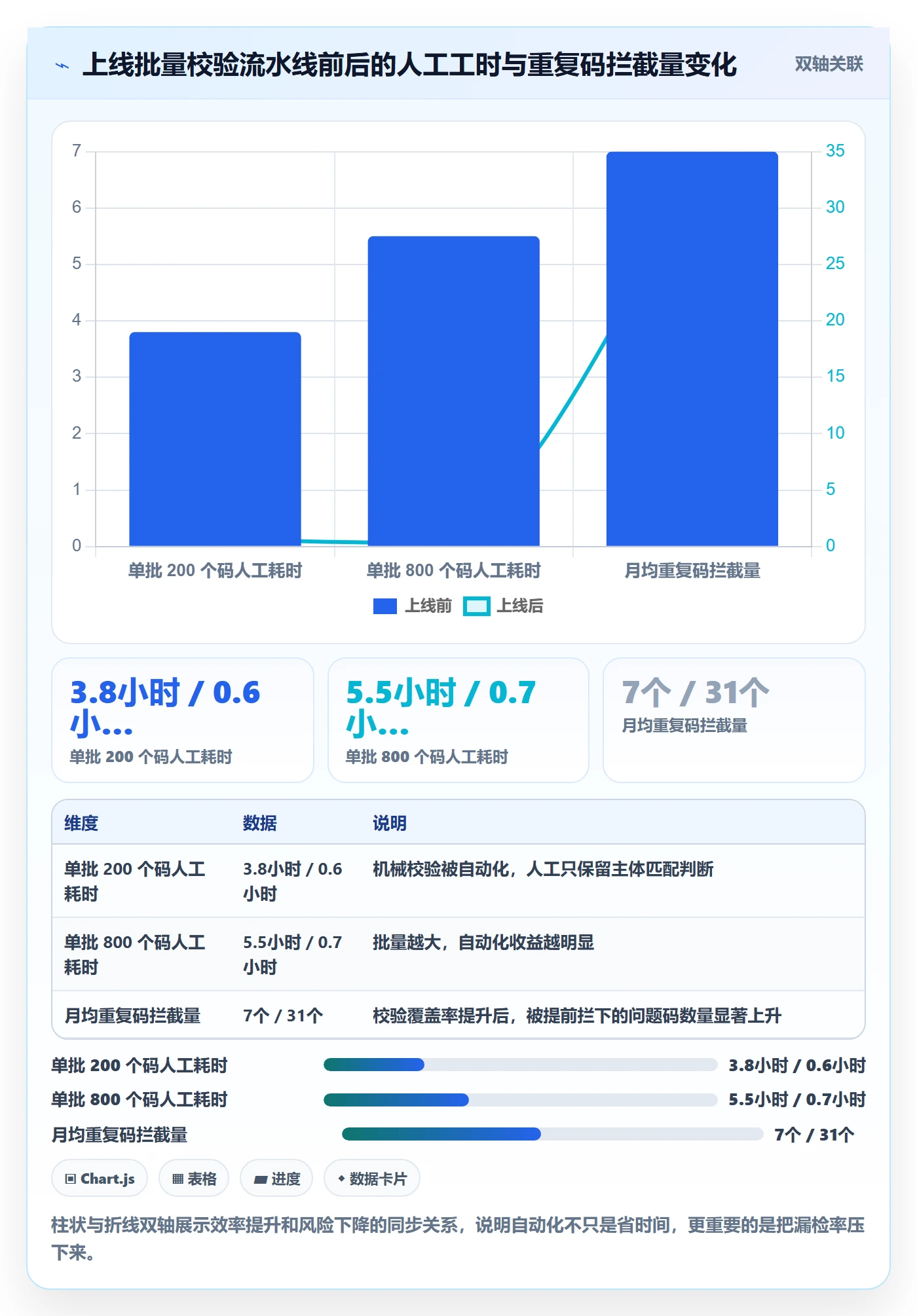The width and height of the screenshot is (917, 1316).
Task: Click progress bar for 单批 800 个码人工耗时
Action: click(521, 1099)
